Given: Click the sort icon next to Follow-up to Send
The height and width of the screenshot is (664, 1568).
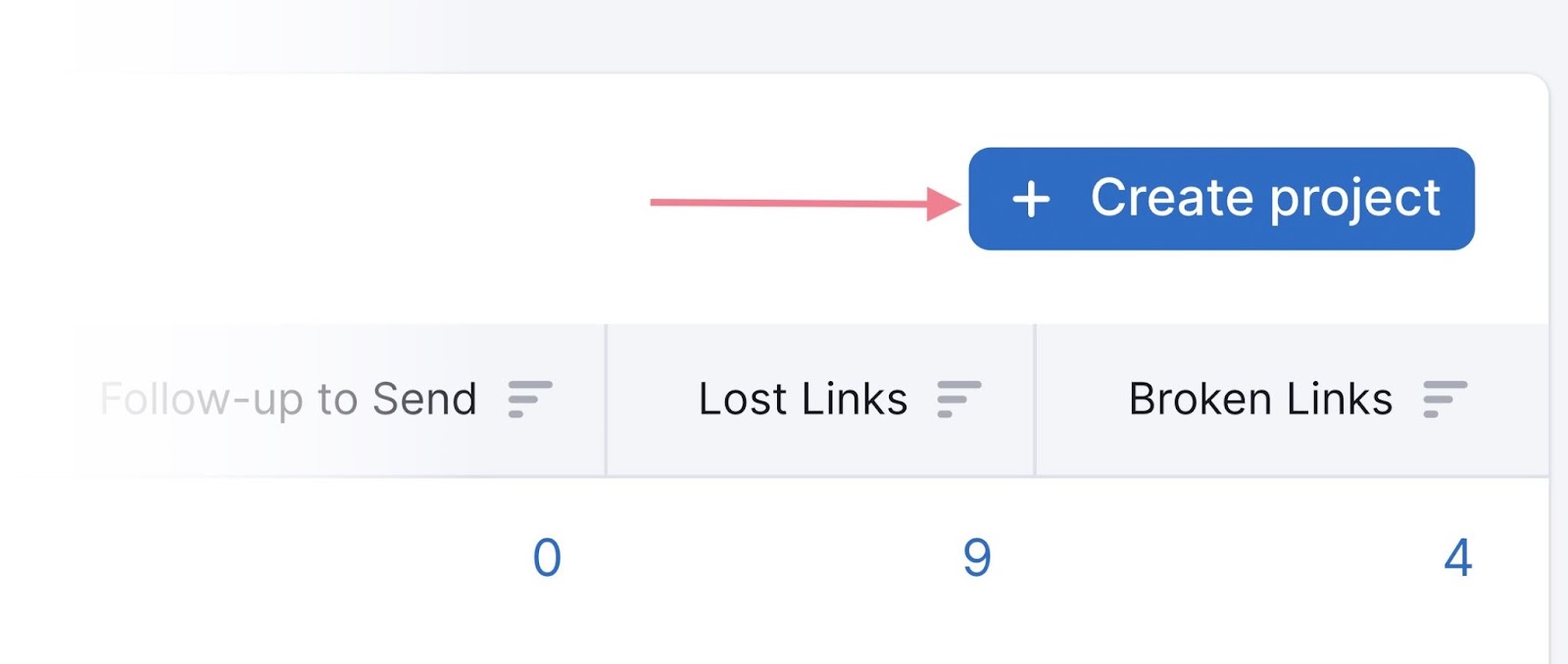Looking at the screenshot, I should [529, 399].
